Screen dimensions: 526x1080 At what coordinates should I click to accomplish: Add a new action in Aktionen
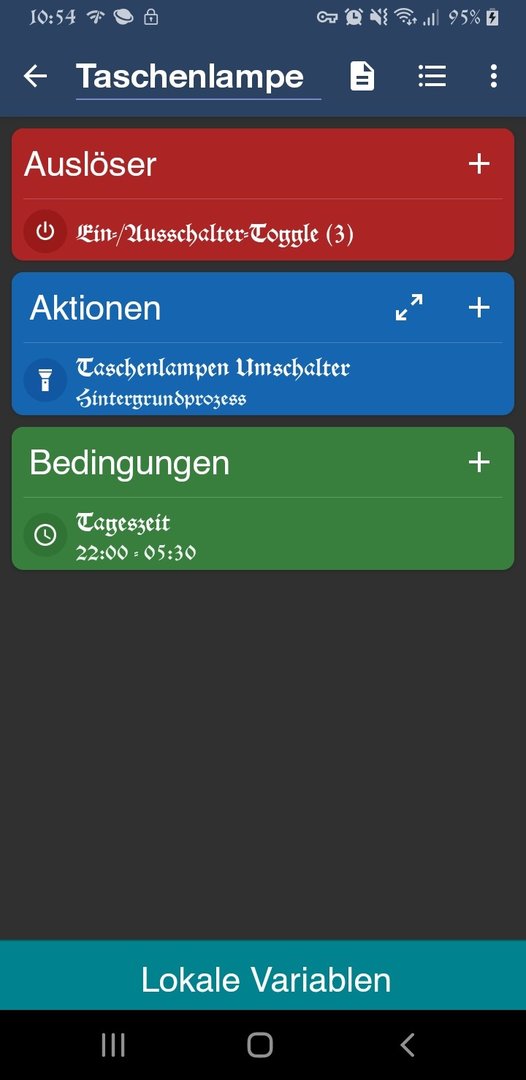pos(479,307)
